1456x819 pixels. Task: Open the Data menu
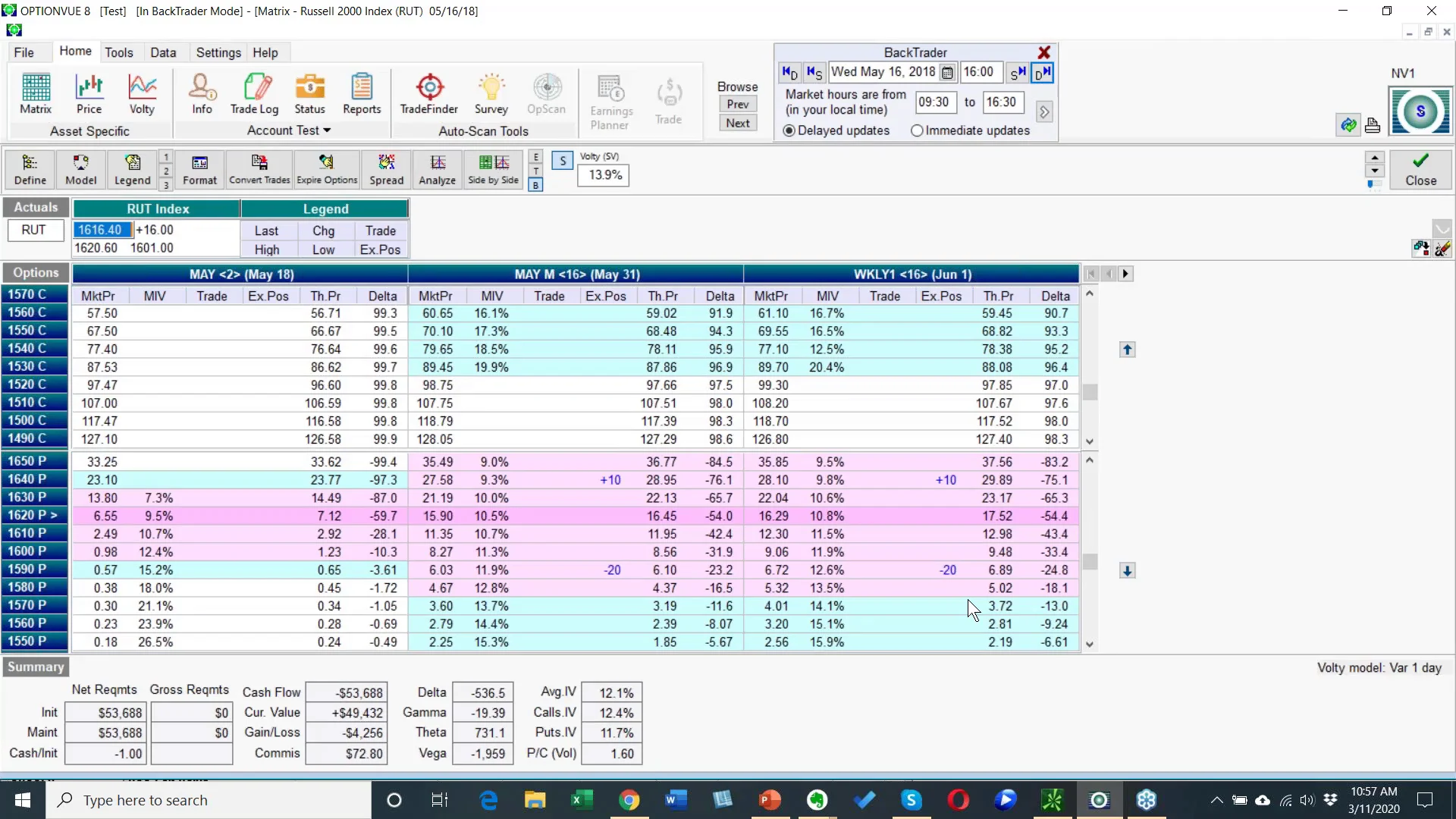click(163, 52)
